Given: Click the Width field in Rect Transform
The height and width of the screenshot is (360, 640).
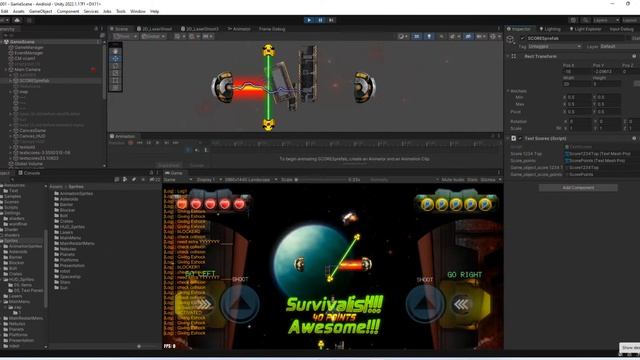Looking at the screenshot, I should coord(576,84).
